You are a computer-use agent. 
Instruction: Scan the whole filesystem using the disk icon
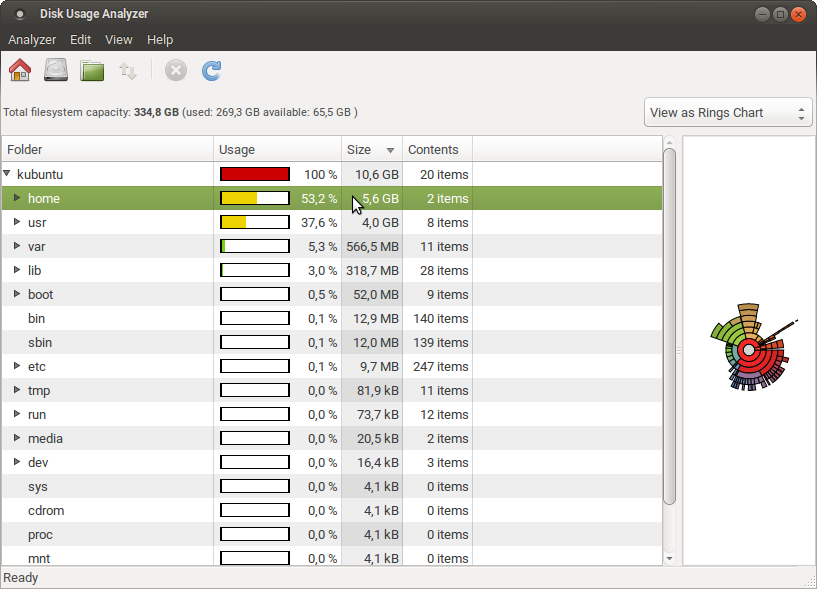coord(55,70)
